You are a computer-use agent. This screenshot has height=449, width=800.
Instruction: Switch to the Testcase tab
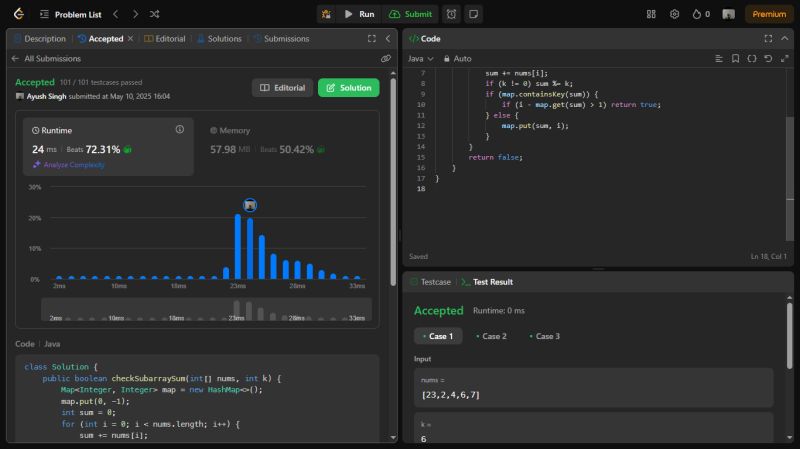(431, 282)
